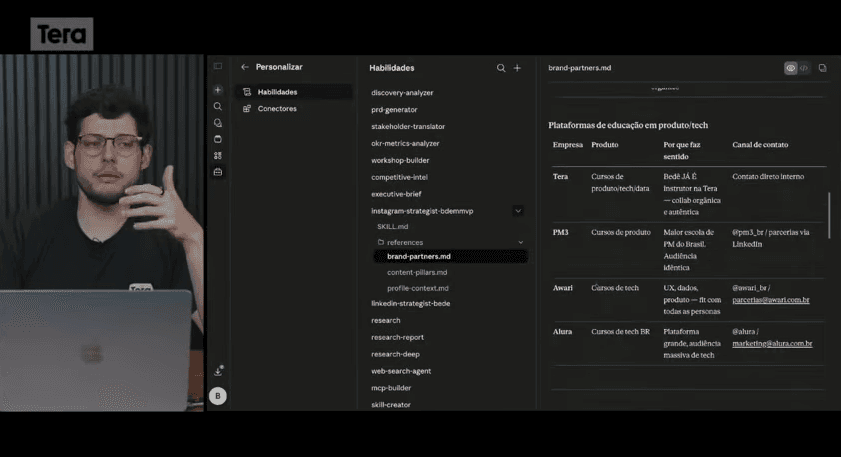The height and width of the screenshot is (457, 841).
Task: Open chats history icon in rail
Action: pos(218,123)
